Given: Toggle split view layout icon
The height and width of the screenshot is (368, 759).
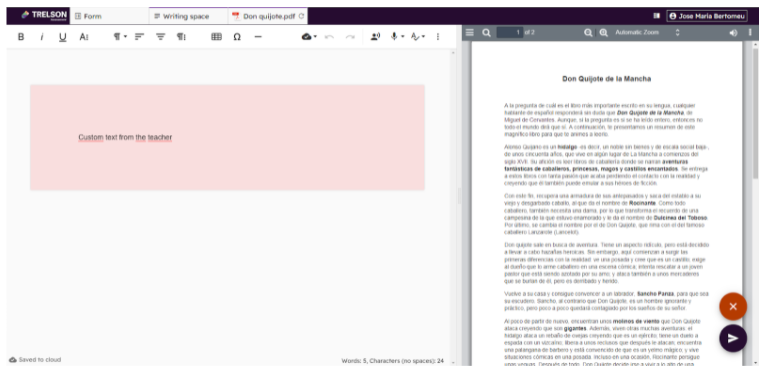Looking at the screenshot, I should tap(656, 16).
